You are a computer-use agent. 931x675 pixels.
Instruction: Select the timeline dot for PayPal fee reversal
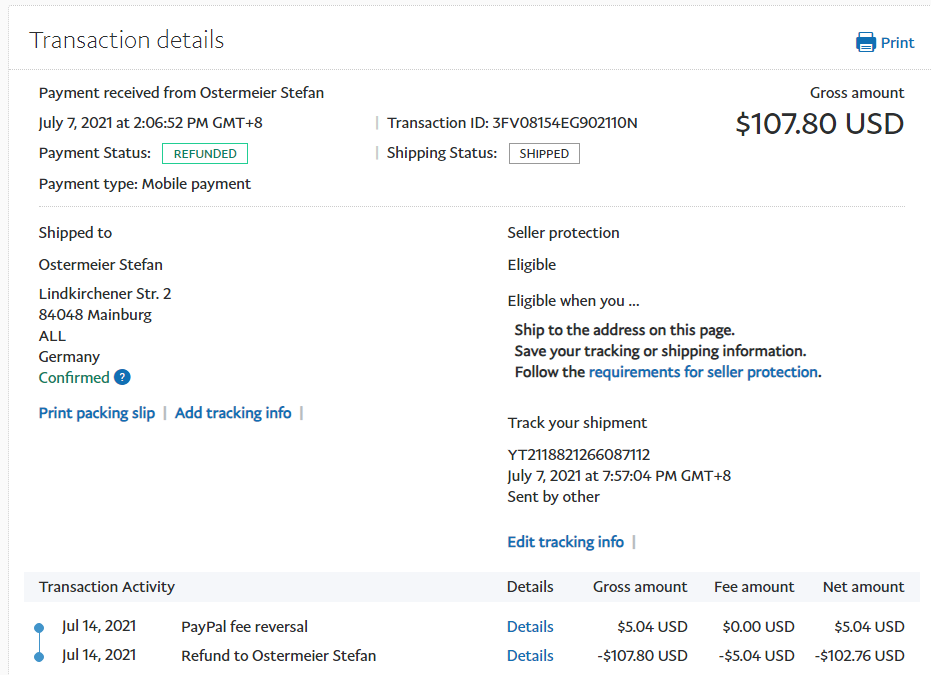(x=39, y=628)
